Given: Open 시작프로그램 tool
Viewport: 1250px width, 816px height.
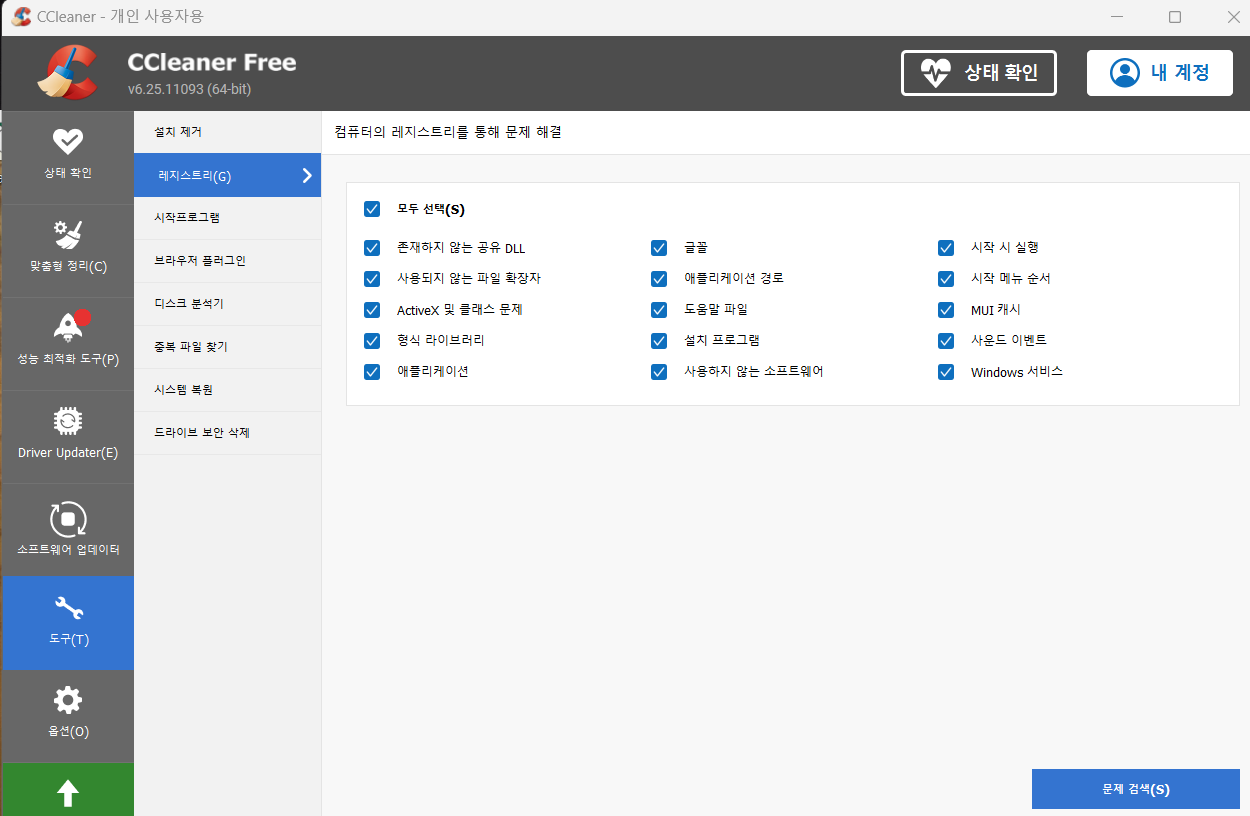Looking at the screenshot, I should click(227, 218).
